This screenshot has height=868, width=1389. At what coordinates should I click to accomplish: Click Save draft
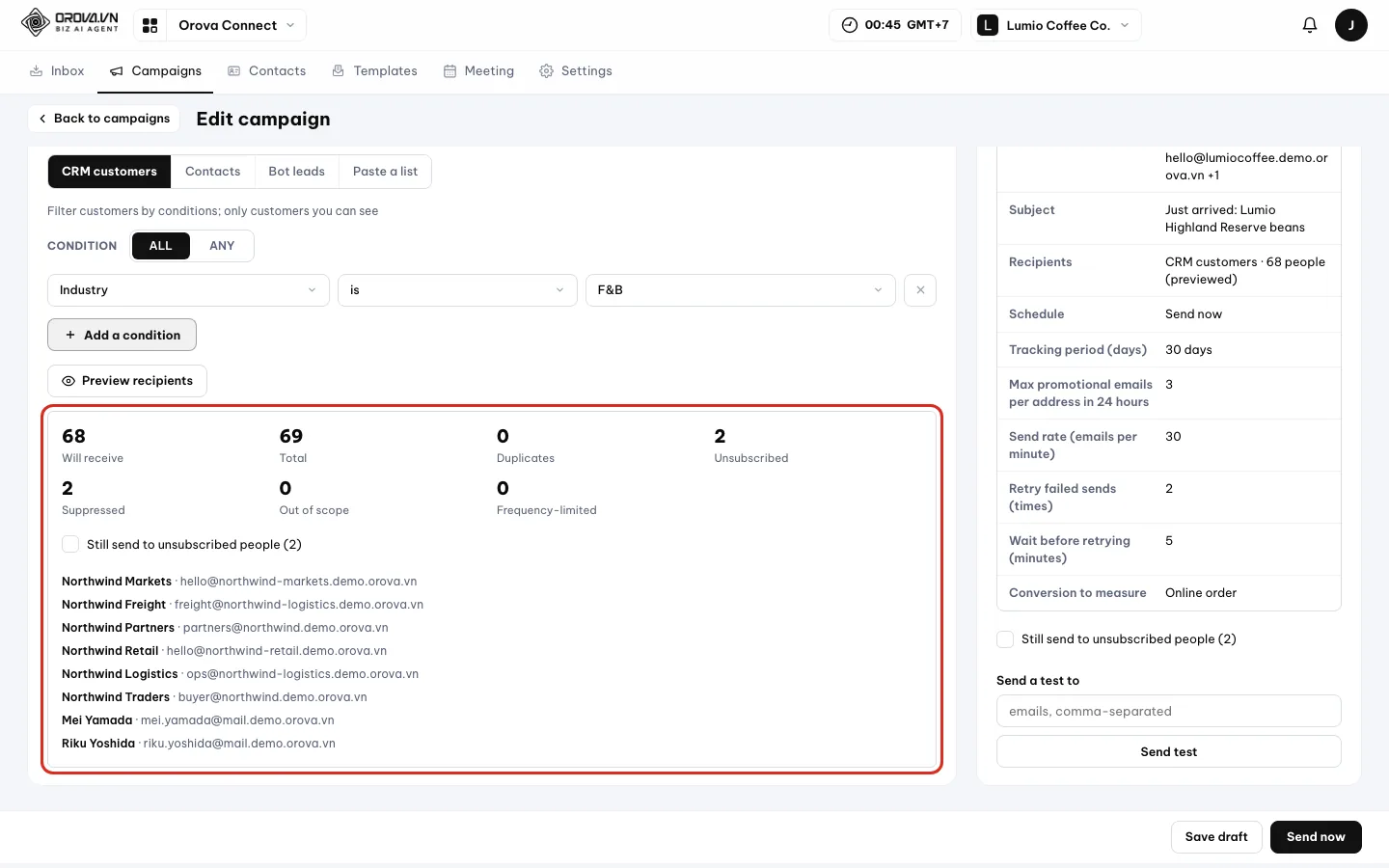(1216, 837)
